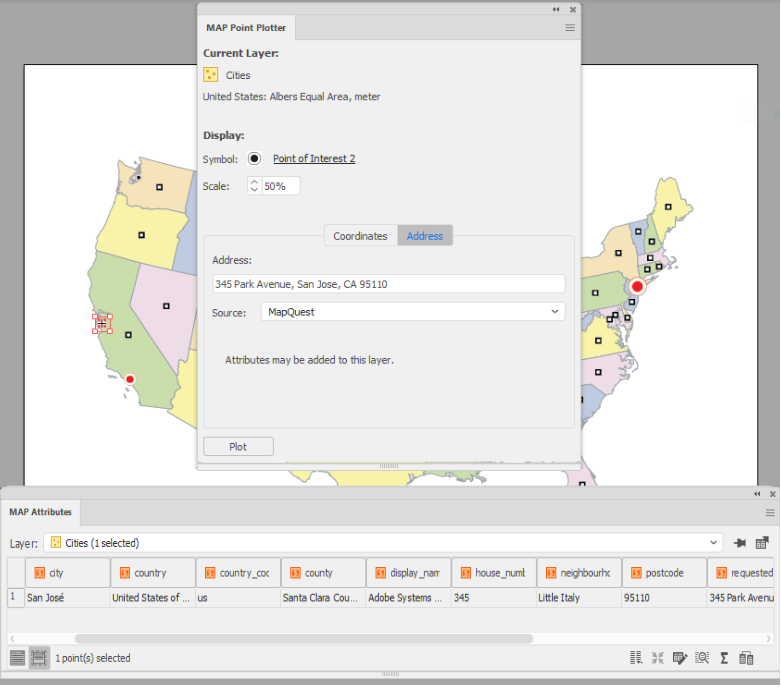This screenshot has width=781, height=690.
Task: Click the string type icon on county column
Action: pos(295,573)
